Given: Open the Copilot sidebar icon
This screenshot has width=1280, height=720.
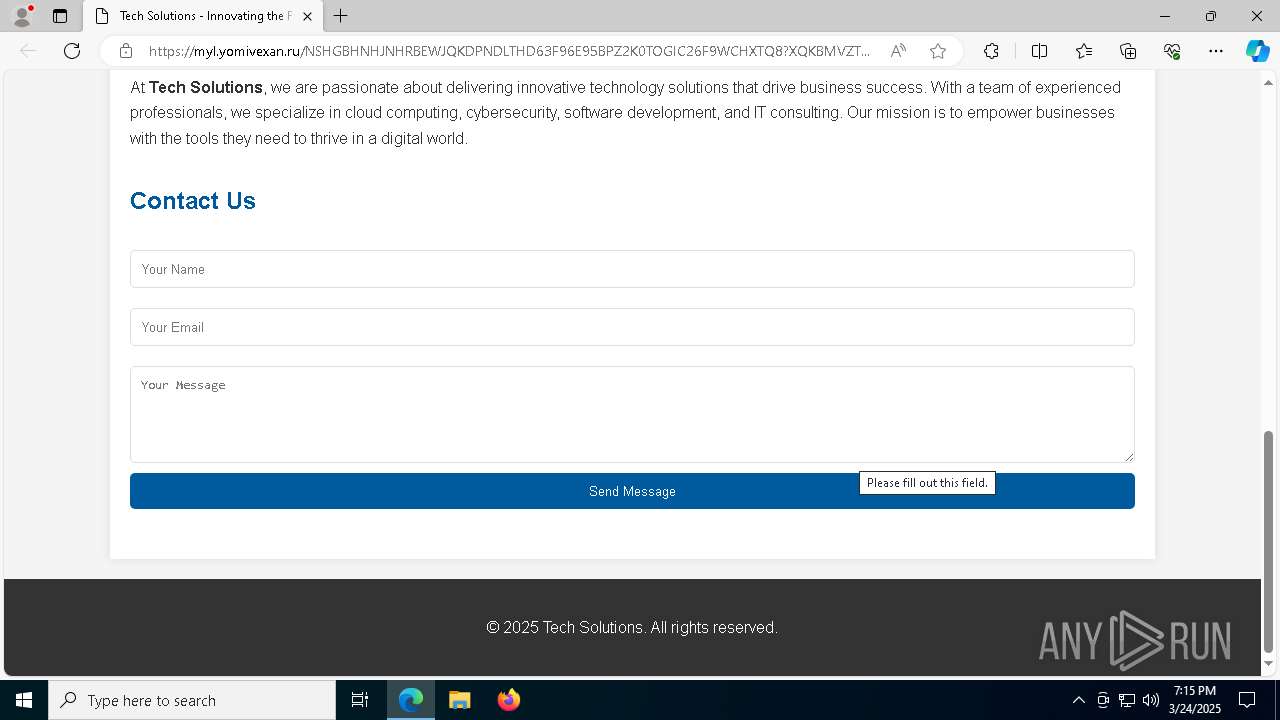Looking at the screenshot, I should 1257,51.
